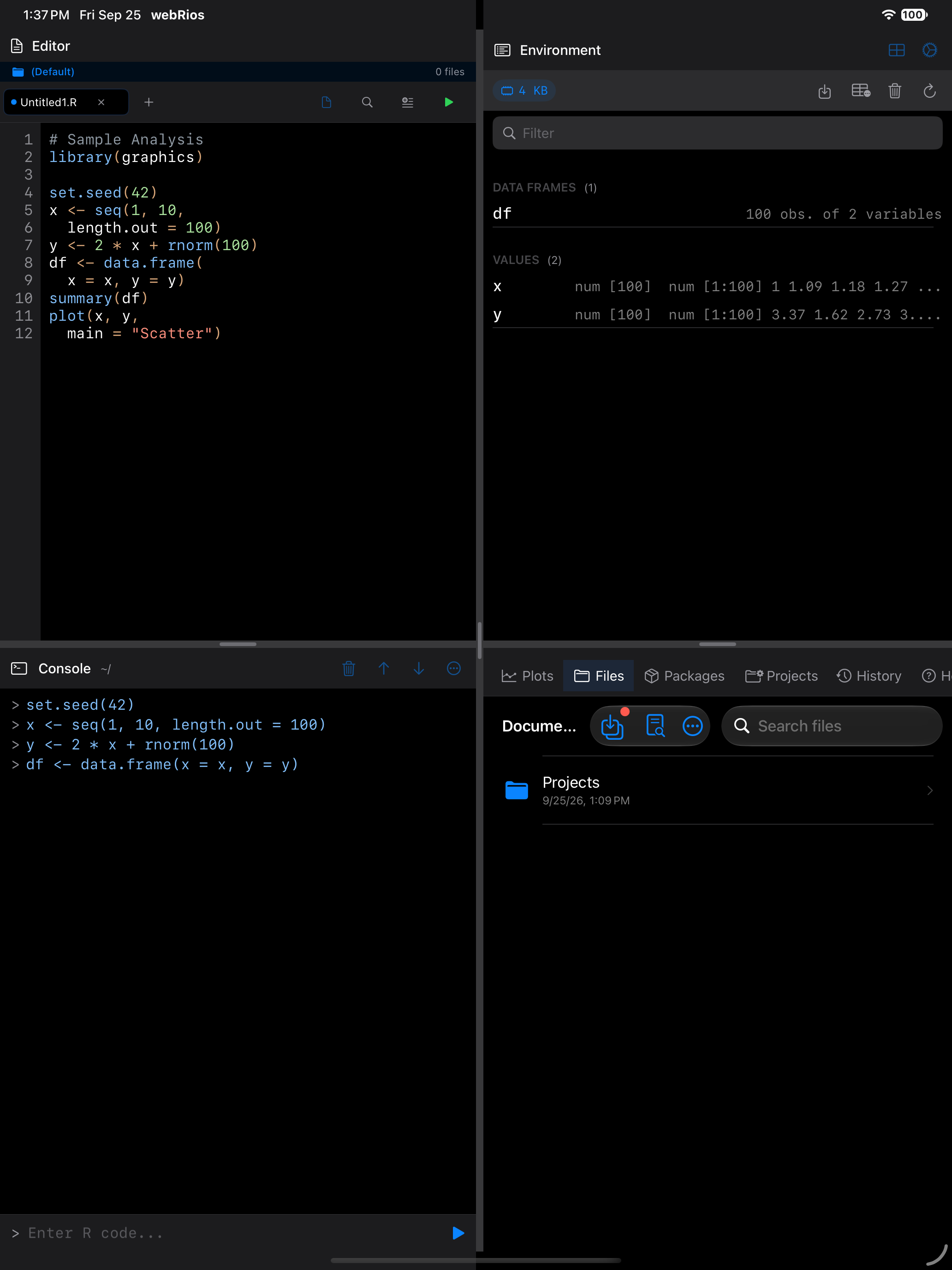Refresh the environment list
Viewport: 952px width, 1270px height.
tap(929, 91)
